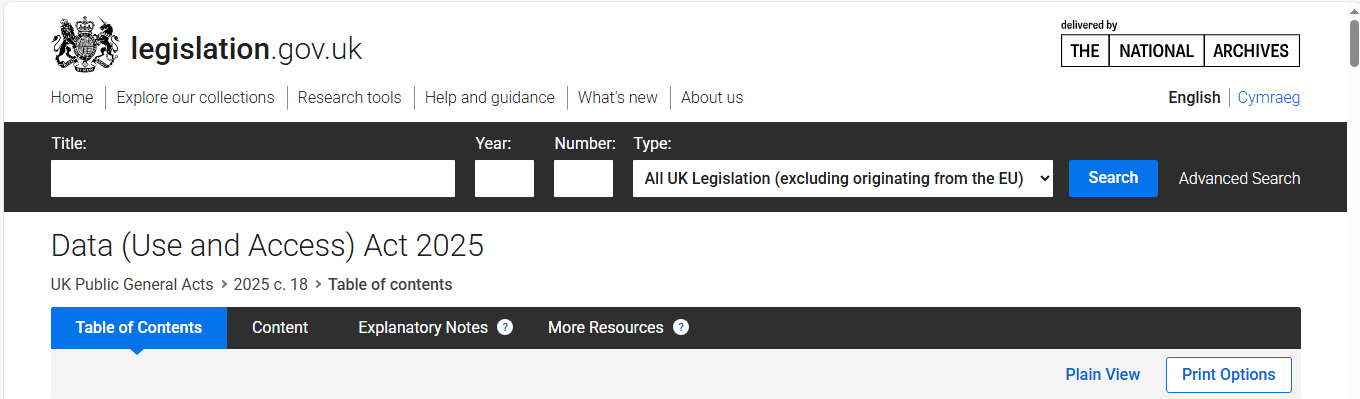The image size is (1360, 399).
Task: Open Advanced Search link
Action: (x=1240, y=178)
